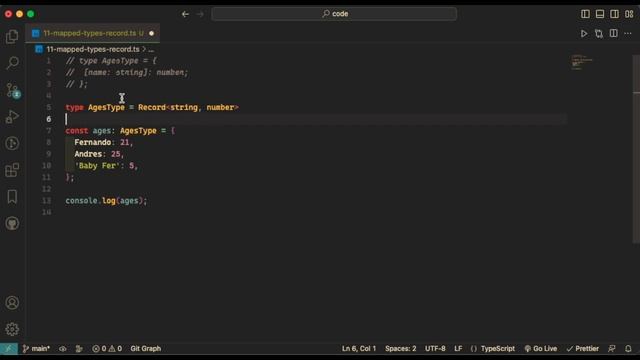640x360 pixels.
Task: Click 11-mapped-types-record.ts in the breadcrumb
Action: point(93,49)
